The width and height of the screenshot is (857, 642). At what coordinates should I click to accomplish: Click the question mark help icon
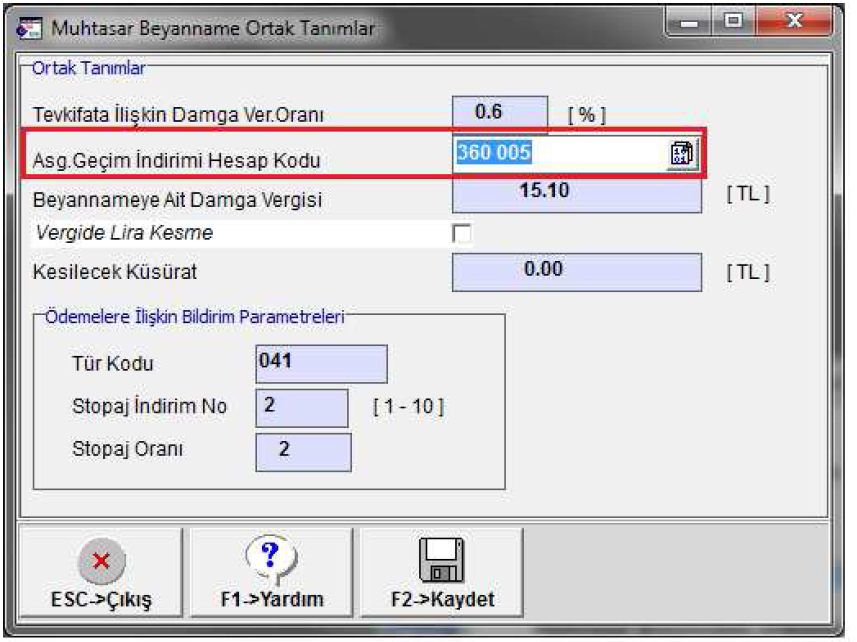point(271,557)
